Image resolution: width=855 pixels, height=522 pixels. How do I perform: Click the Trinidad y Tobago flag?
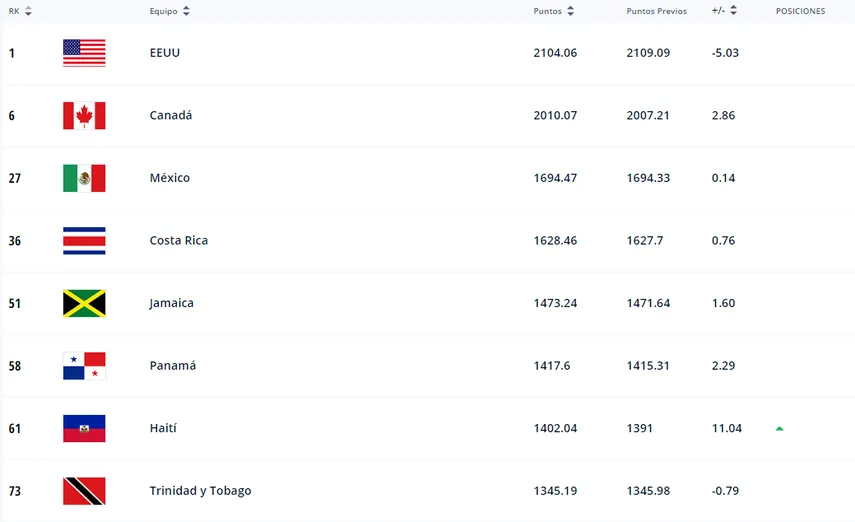click(x=84, y=491)
